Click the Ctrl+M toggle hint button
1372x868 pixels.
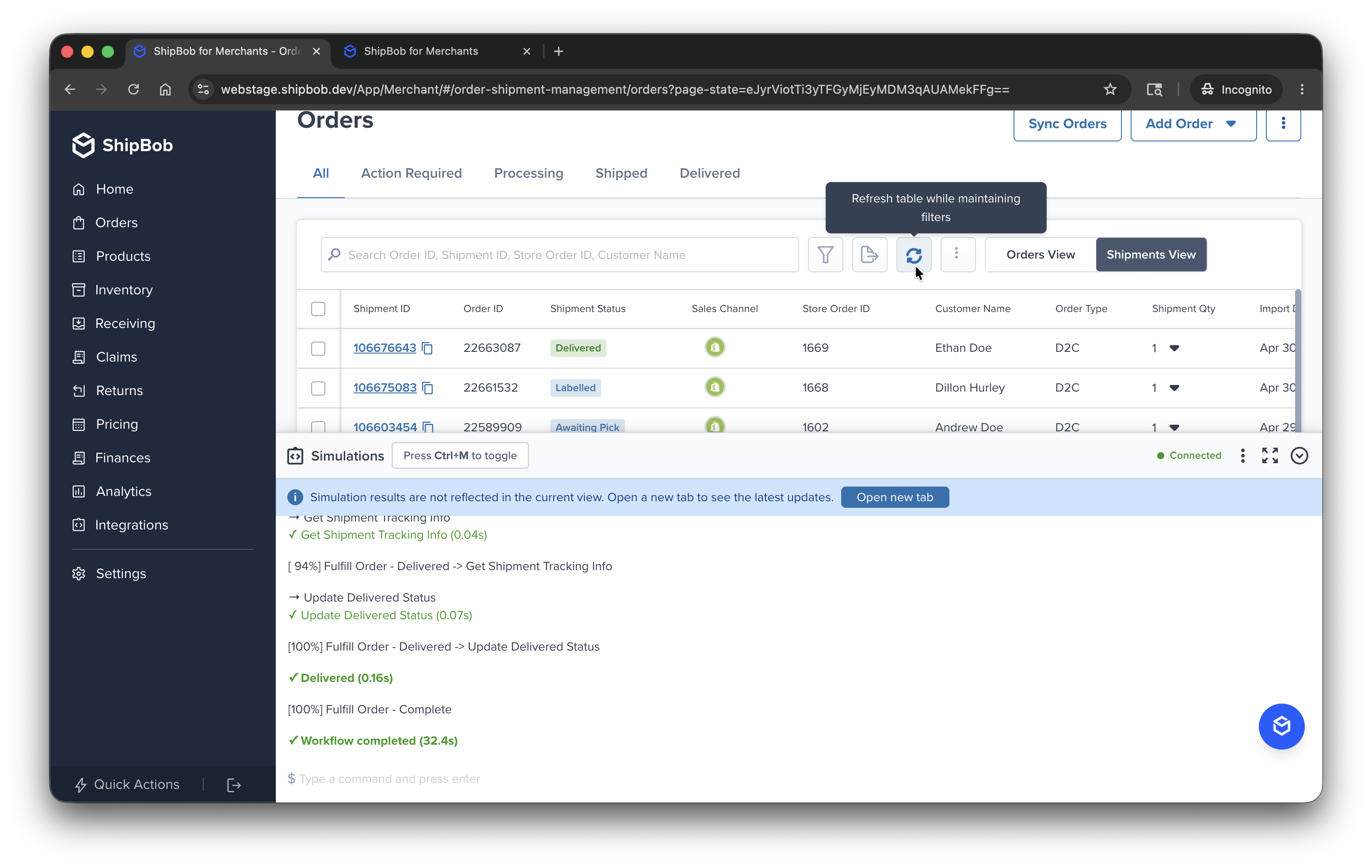[460, 456]
